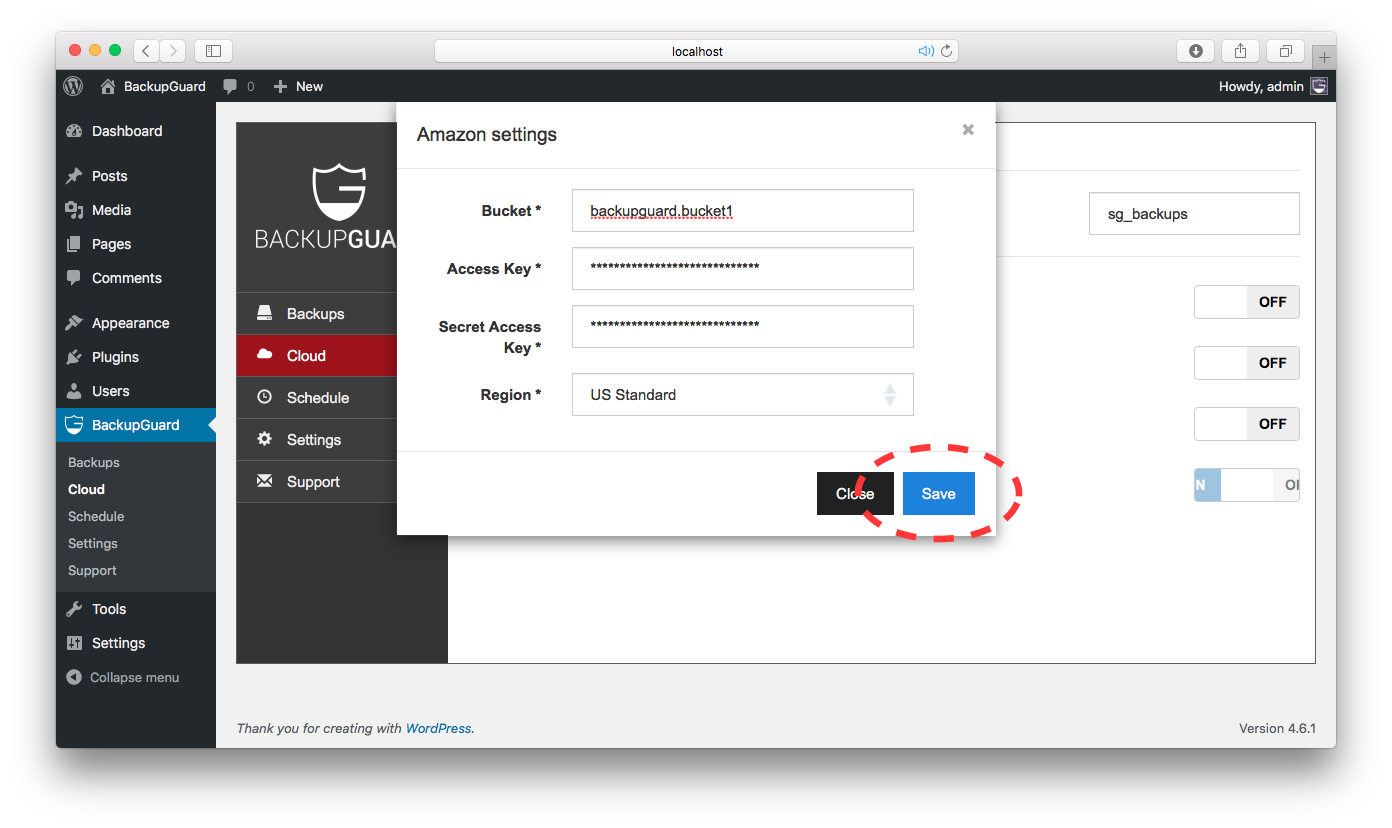Open Support submenu under BackupGuard

pyautogui.click(x=92, y=570)
